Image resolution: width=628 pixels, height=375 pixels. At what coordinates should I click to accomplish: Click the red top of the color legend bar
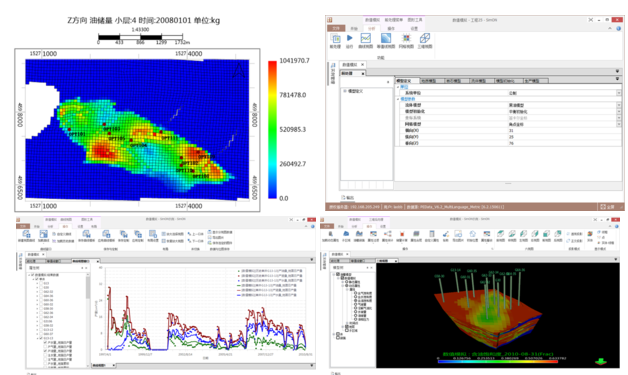[x=272, y=64]
